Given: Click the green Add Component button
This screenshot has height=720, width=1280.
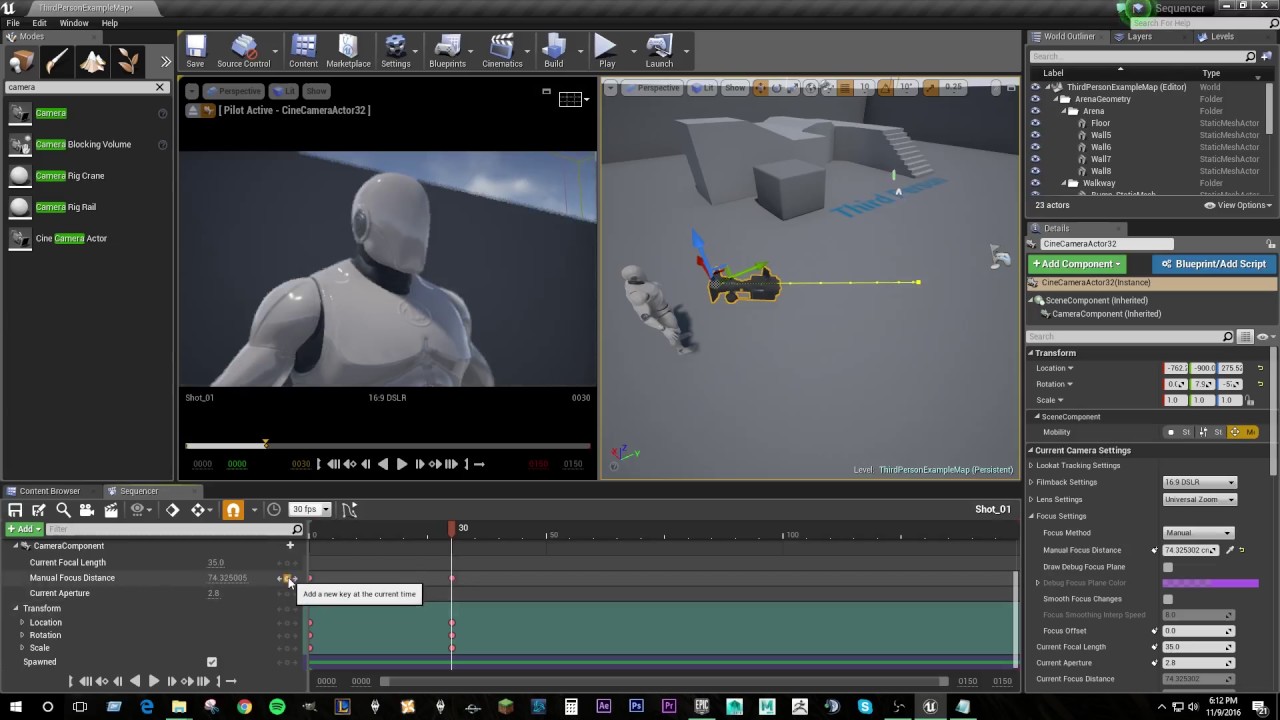Looking at the screenshot, I should click(1078, 264).
